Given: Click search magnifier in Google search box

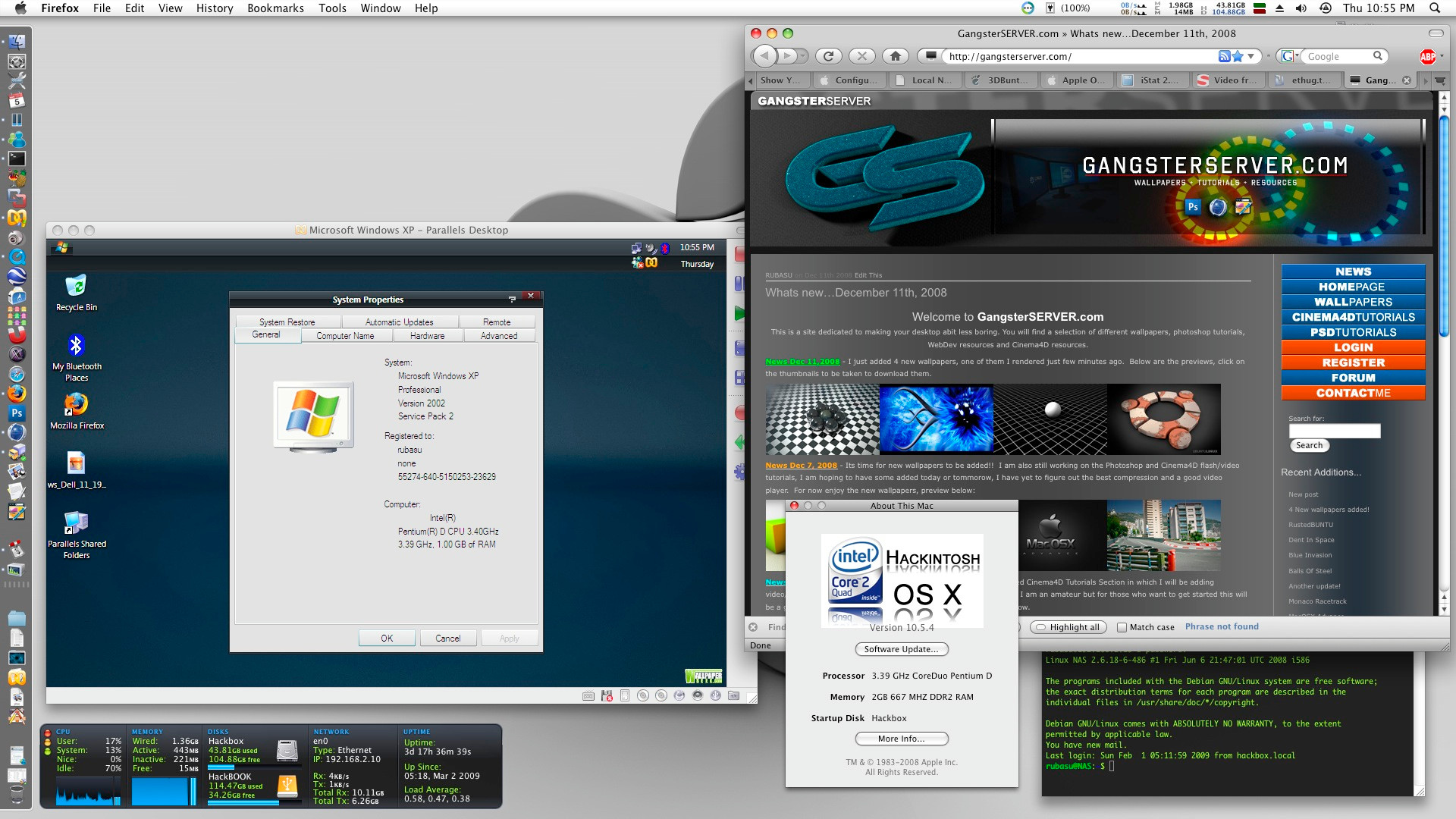Looking at the screenshot, I should pos(1378,56).
